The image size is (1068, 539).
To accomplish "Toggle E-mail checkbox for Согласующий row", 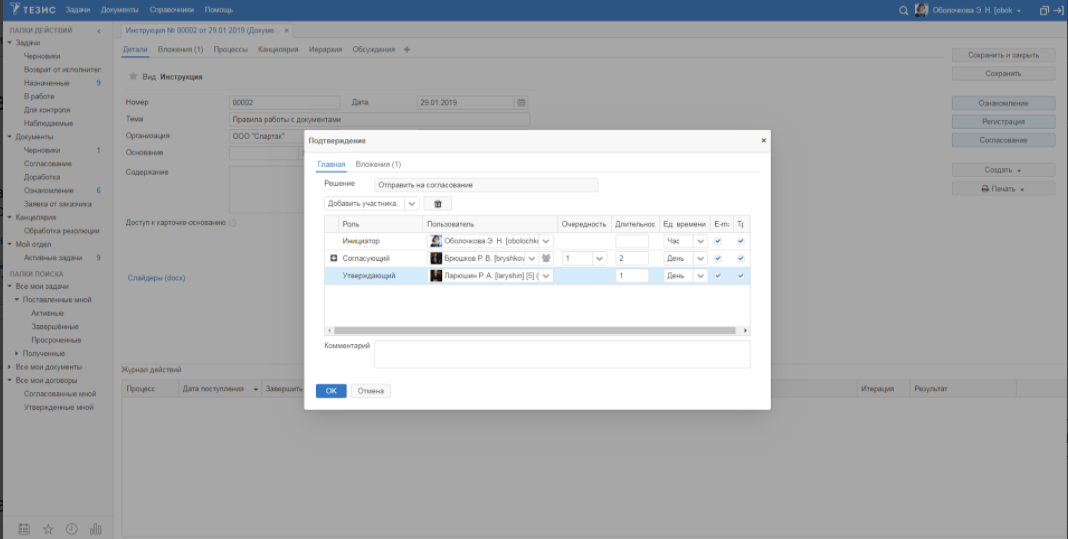I will pyautogui.click(x=718, y=258).
